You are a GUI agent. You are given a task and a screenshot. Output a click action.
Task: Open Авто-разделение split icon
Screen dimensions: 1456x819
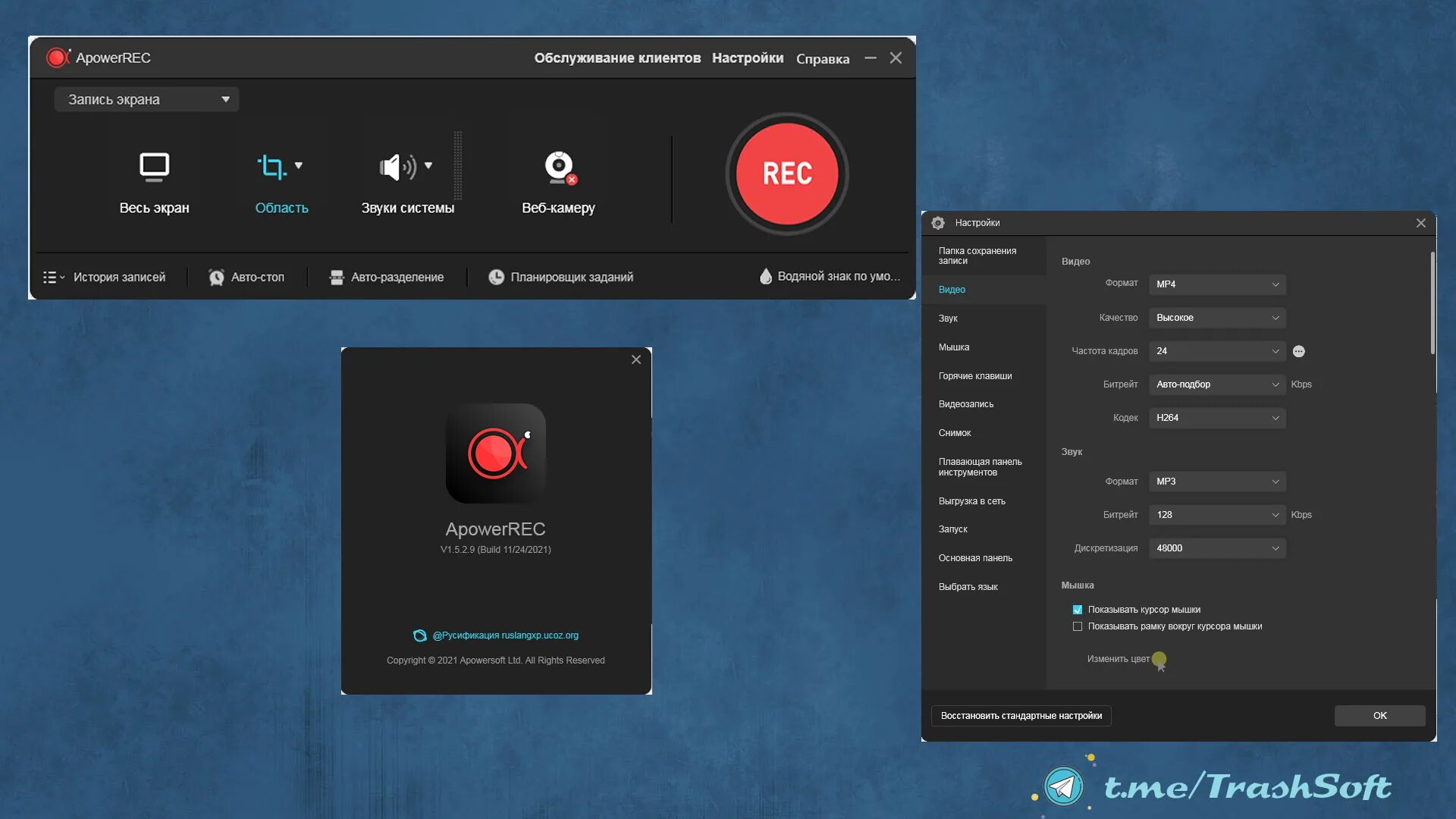point(337,278)
